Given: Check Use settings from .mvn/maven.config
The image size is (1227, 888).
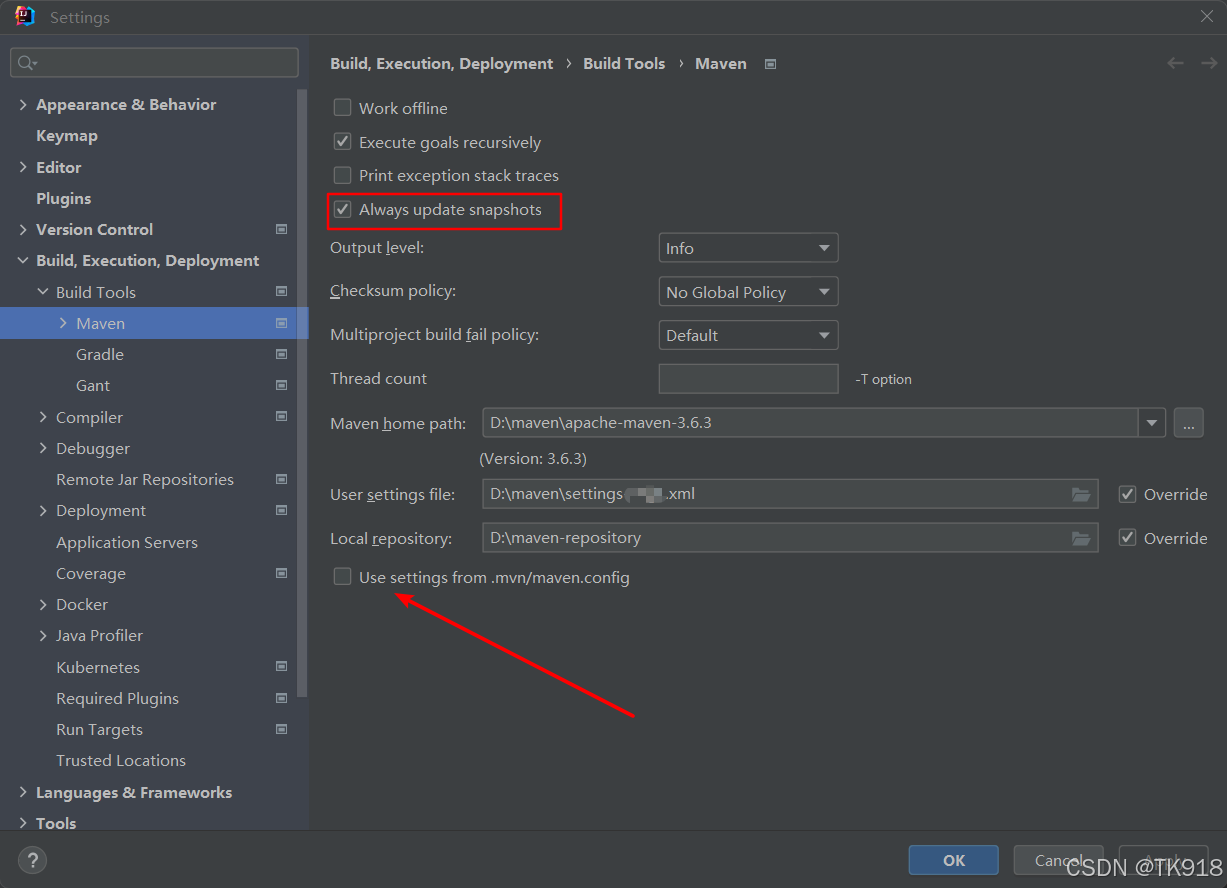Looking at the screenshot, I should (x=343, y=577).
